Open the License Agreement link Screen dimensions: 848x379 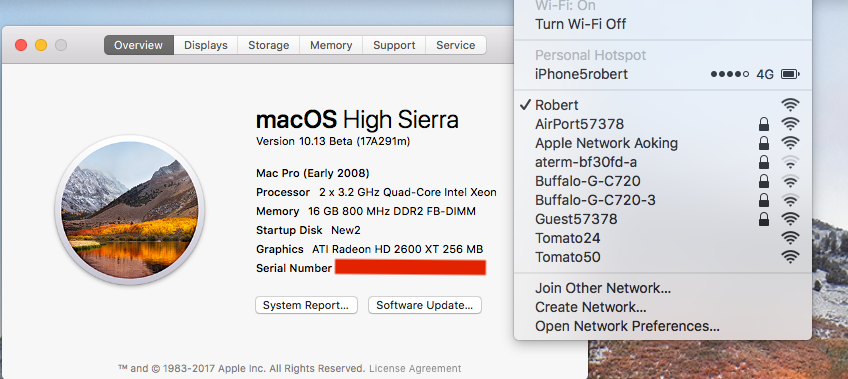point(415,369)
